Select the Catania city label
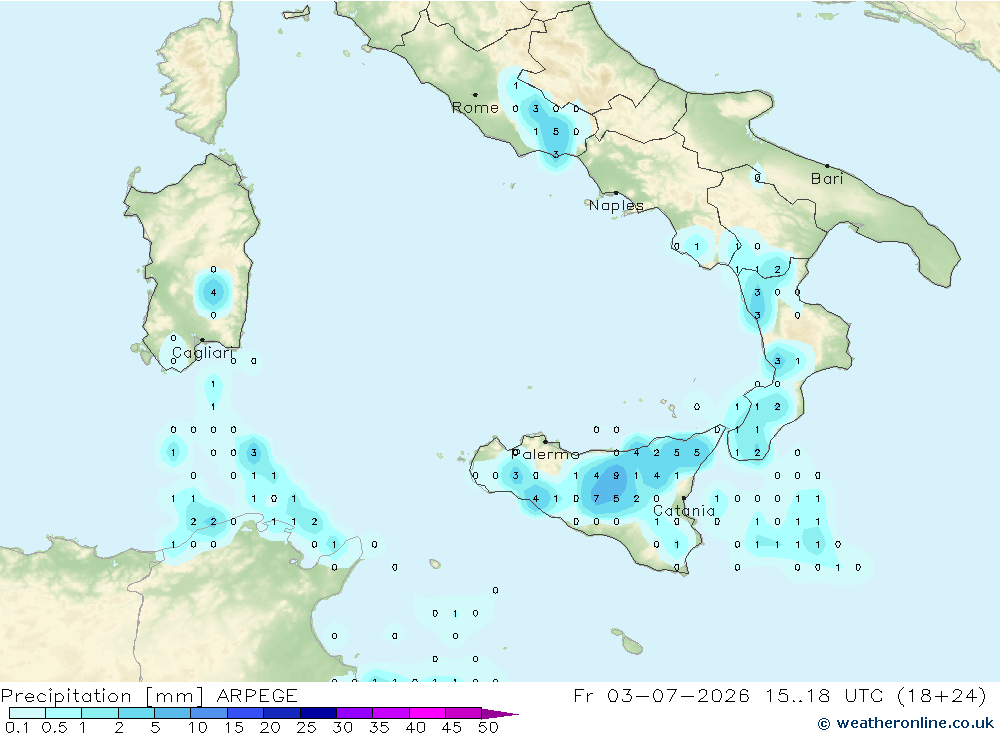The image size is (1000, 733). coord(684,511)
